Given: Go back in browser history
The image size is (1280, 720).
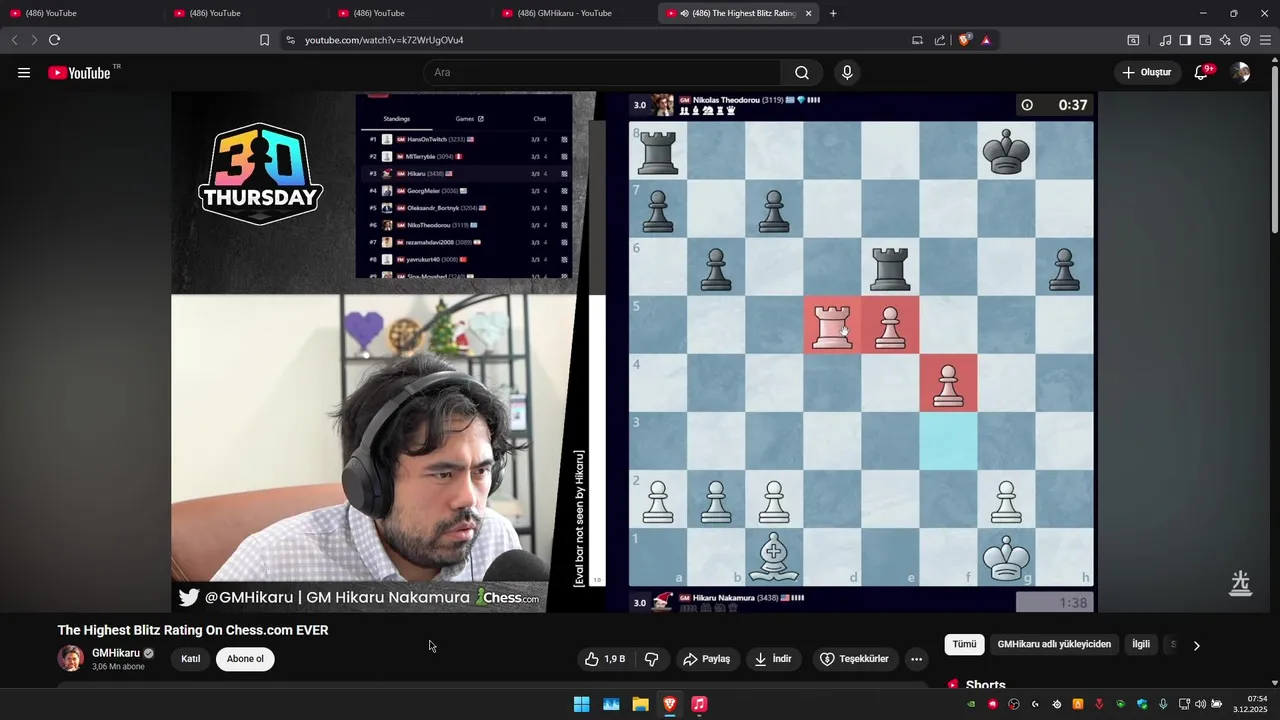Looking at the screenshot, I should click(x=14, y=40).
